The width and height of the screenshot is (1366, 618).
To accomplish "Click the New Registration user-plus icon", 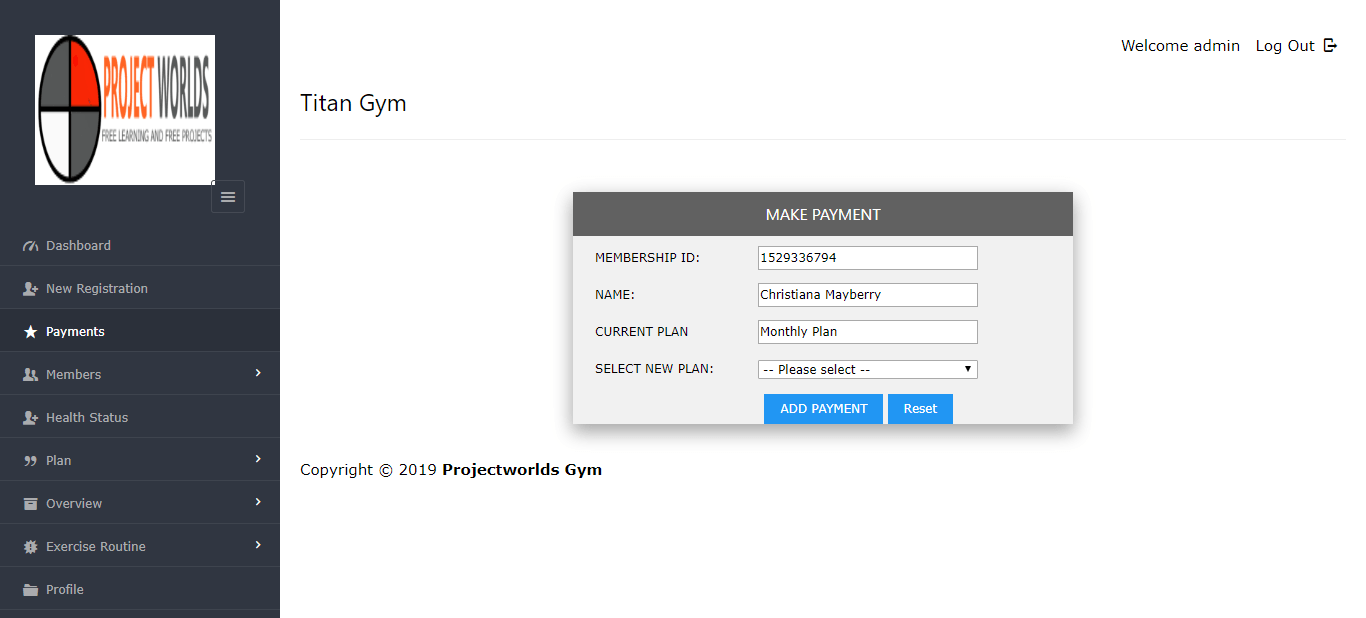I will tap(30, 289).
